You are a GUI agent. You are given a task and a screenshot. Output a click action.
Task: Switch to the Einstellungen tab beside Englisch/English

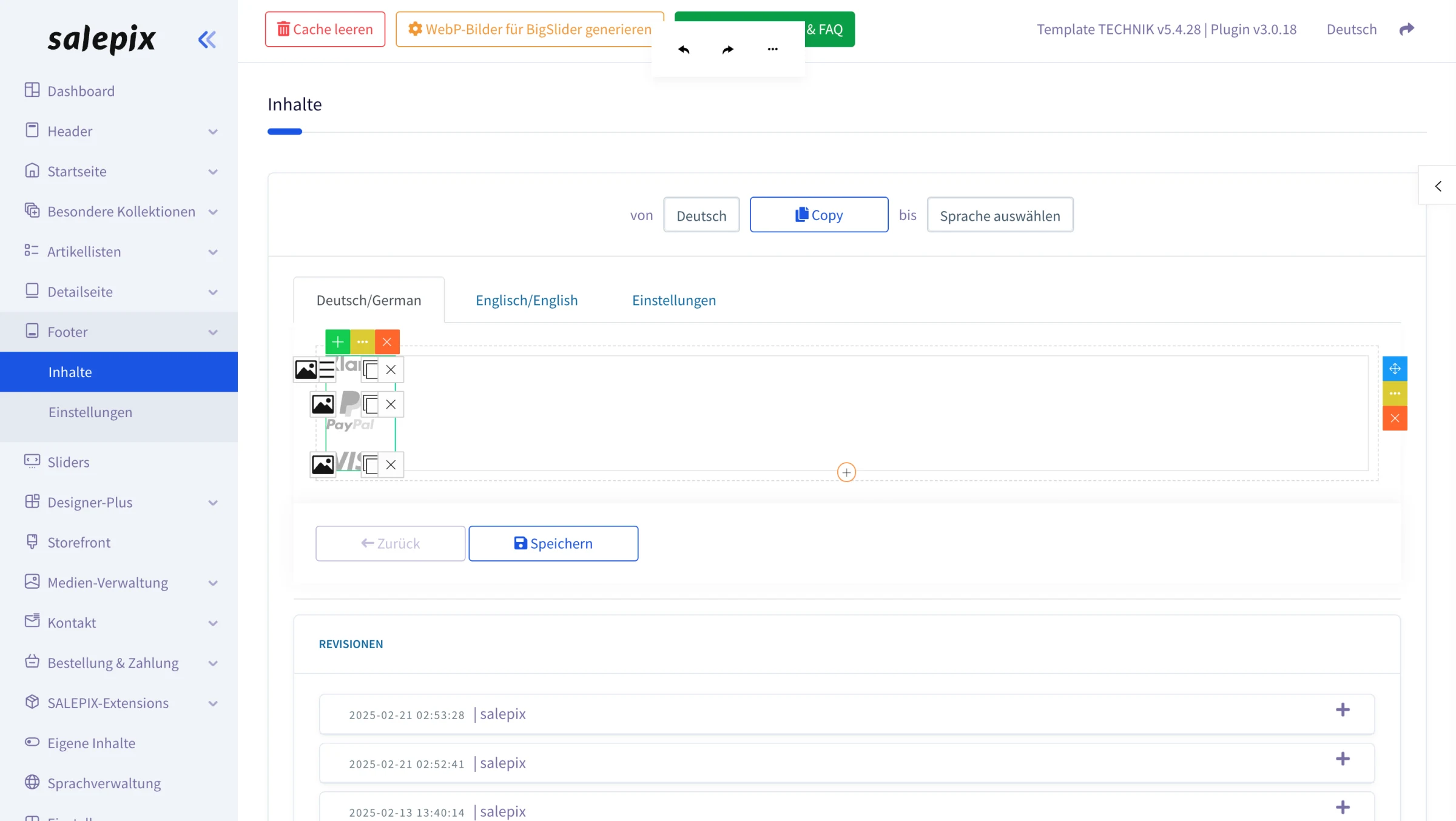(674, 300)
